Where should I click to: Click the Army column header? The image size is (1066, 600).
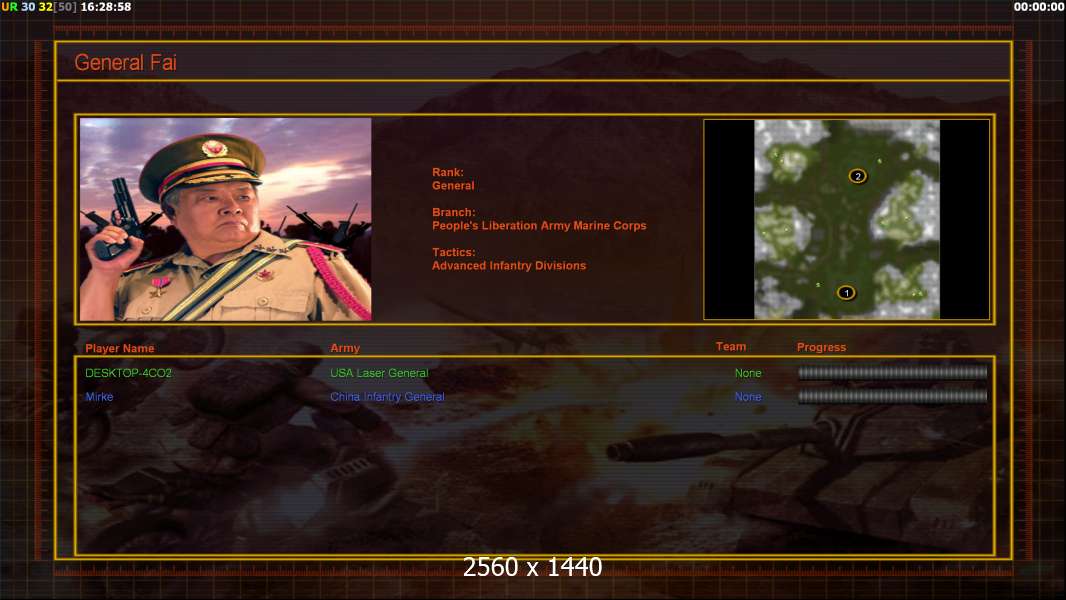coord(345,348)
